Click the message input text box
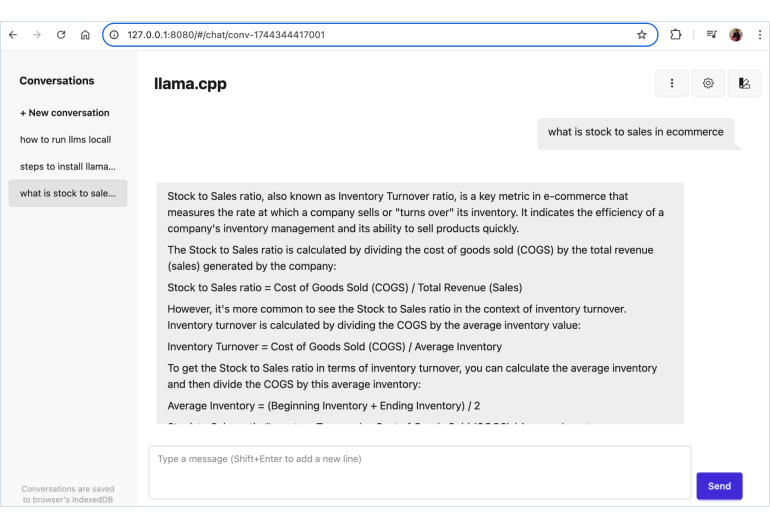770x528 pixels. 420,472
